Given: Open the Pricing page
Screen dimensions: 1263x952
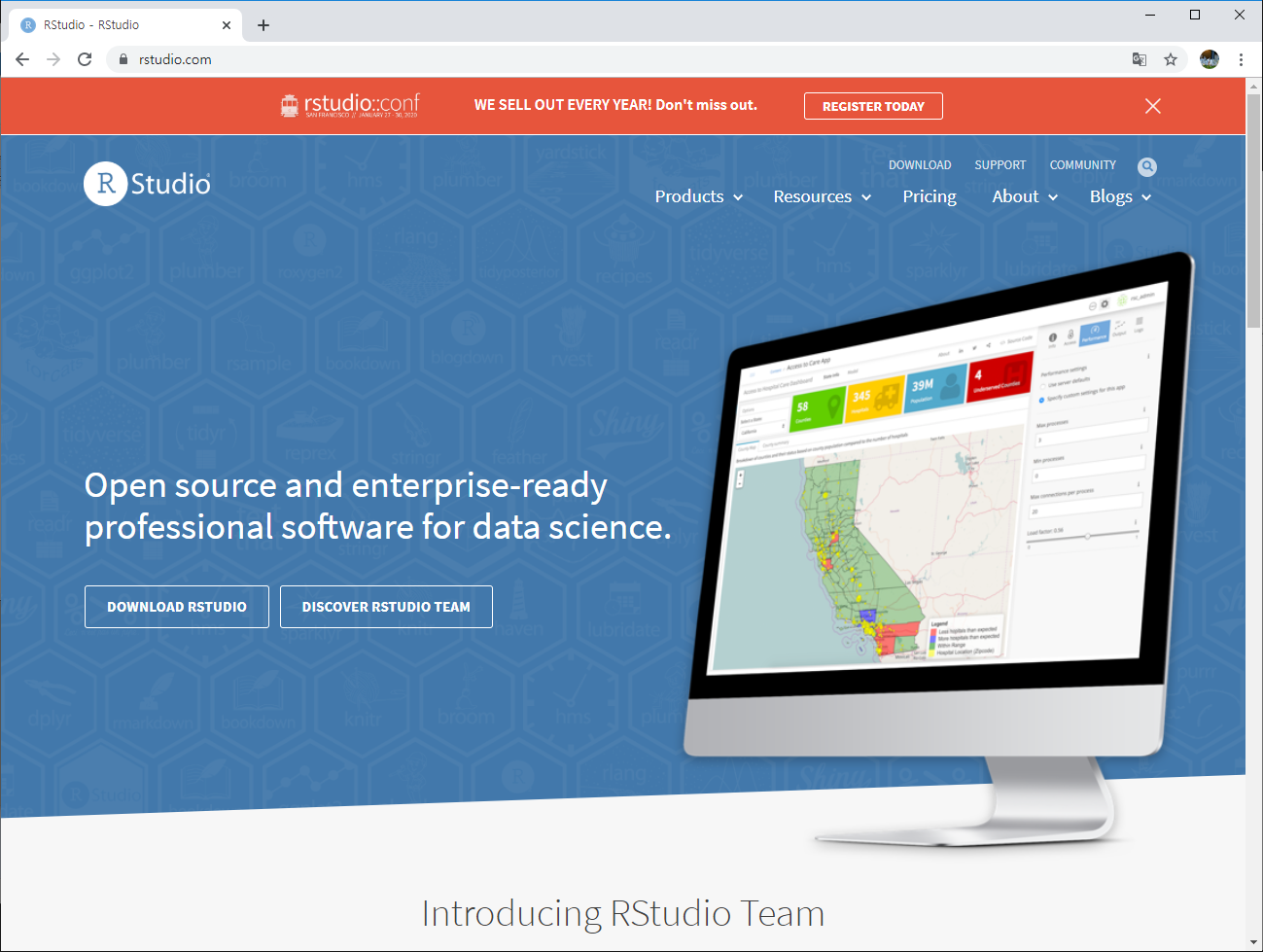Looking at the screenshot, I should [930, 196].
